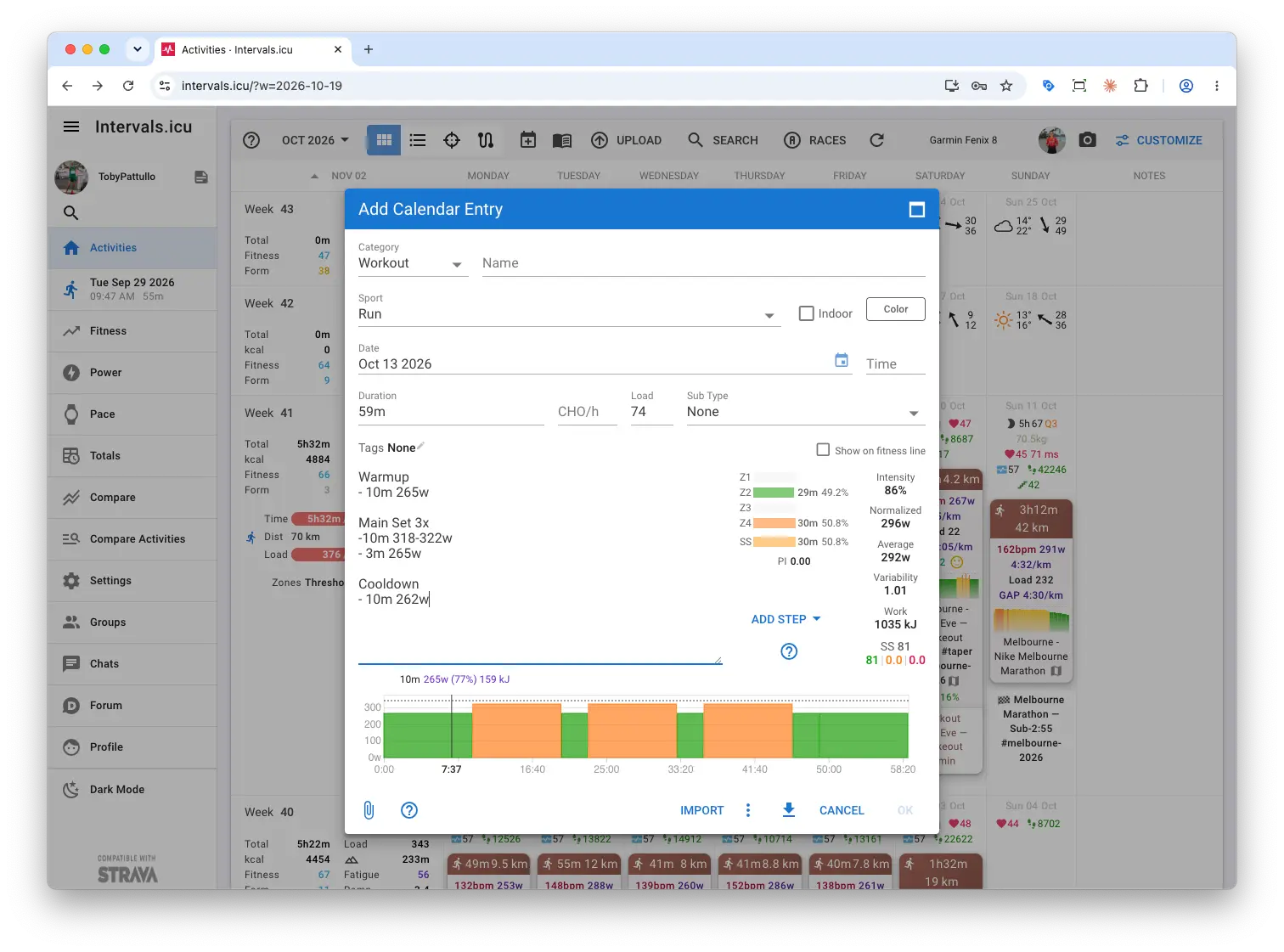This screenshot has width=1284, height=952.
Task: Check Show on fitness line
Action: click(823, 449)
